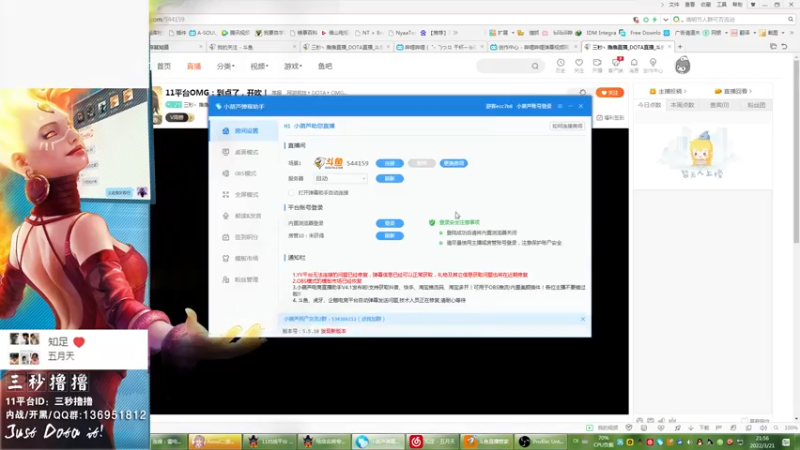Image resolution: width=800 pixels, height=450 pixels.
Task: Open the 房间设置 sidebar item in the danmaku helper
Action: 243,131
